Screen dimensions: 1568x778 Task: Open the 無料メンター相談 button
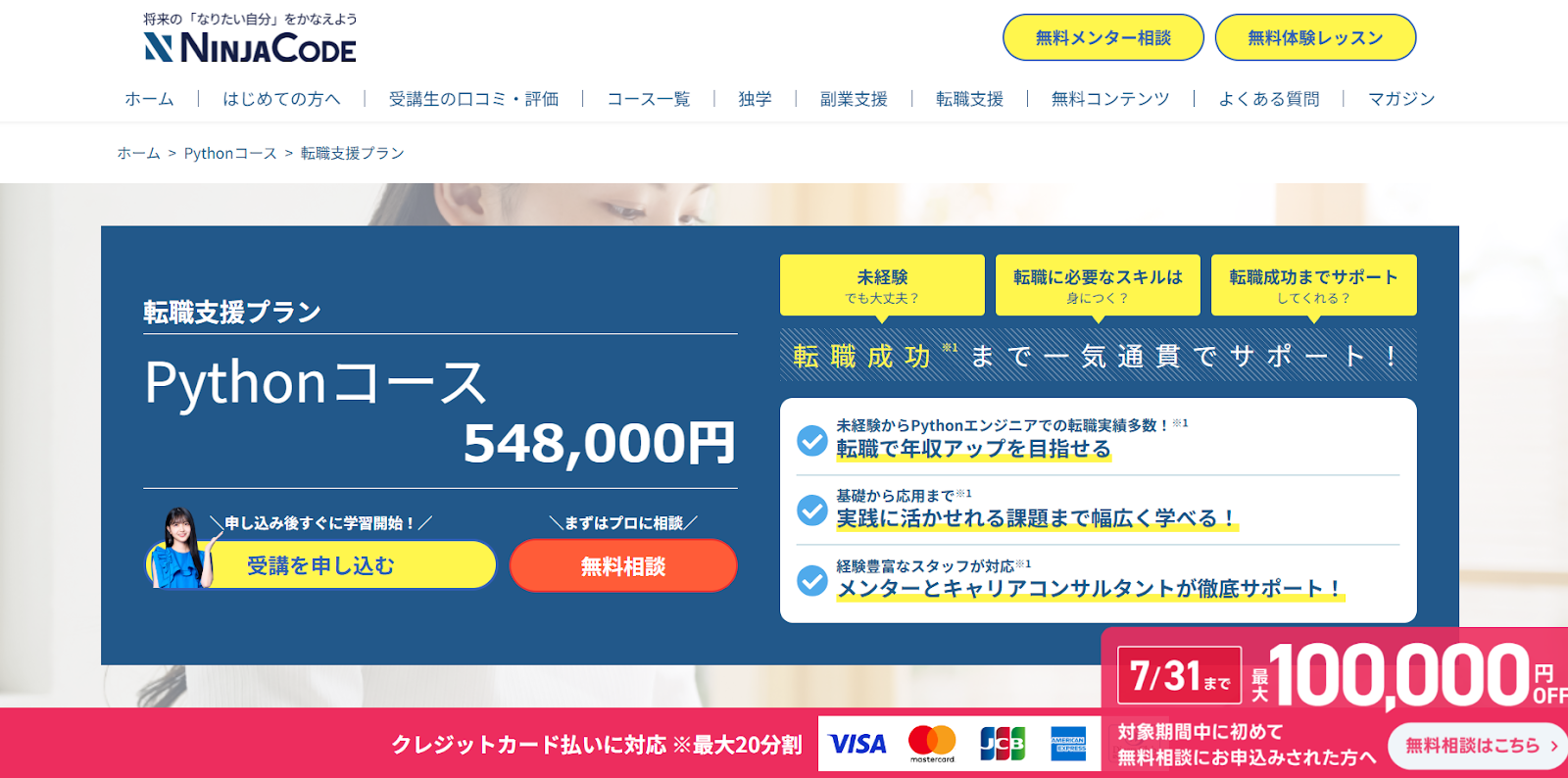pos(1103,37)
